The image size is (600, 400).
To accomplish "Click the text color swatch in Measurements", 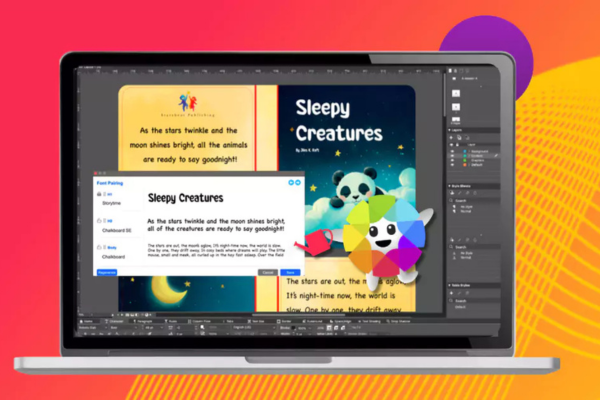I will [x=202, y=328].
